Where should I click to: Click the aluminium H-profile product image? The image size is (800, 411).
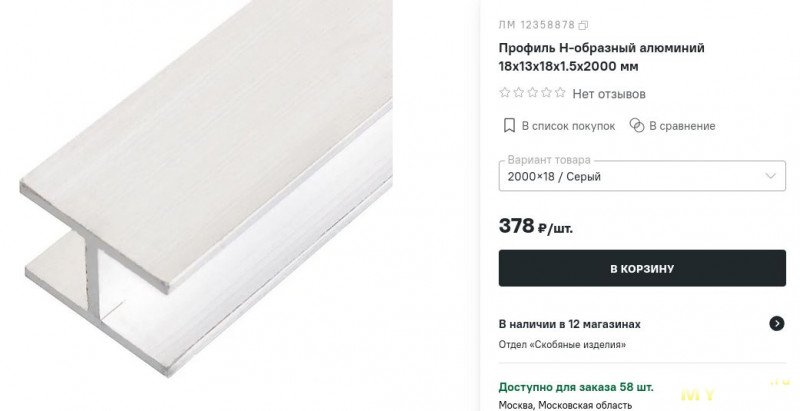click(x=206, y=189)
